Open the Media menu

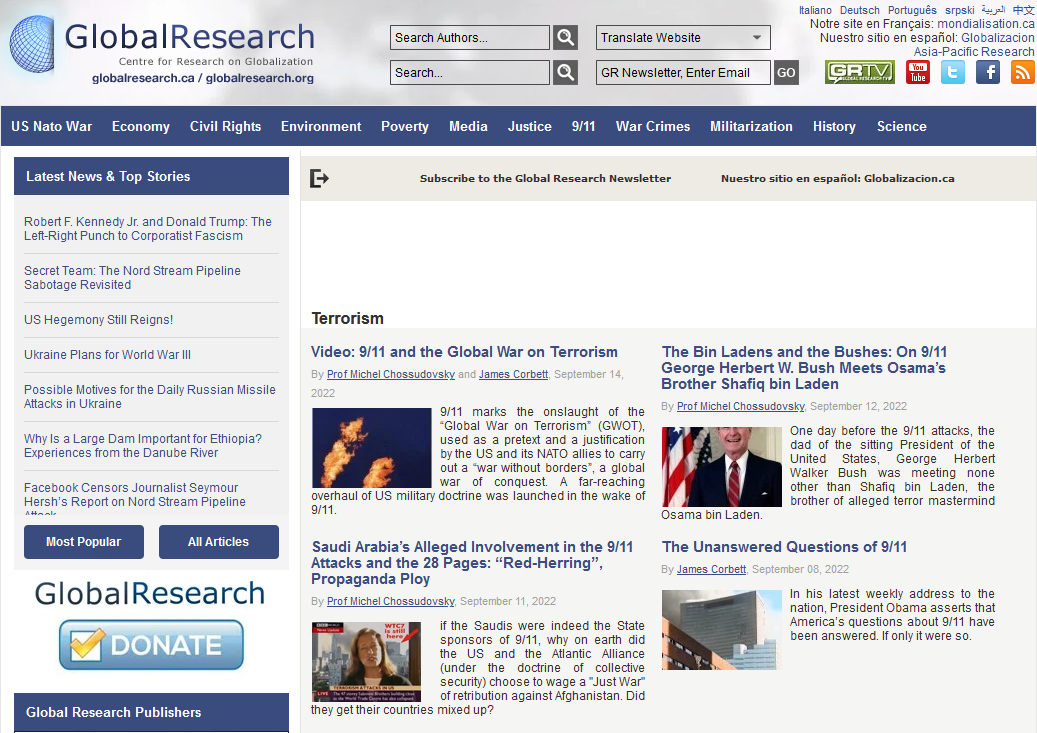(468, 126)
